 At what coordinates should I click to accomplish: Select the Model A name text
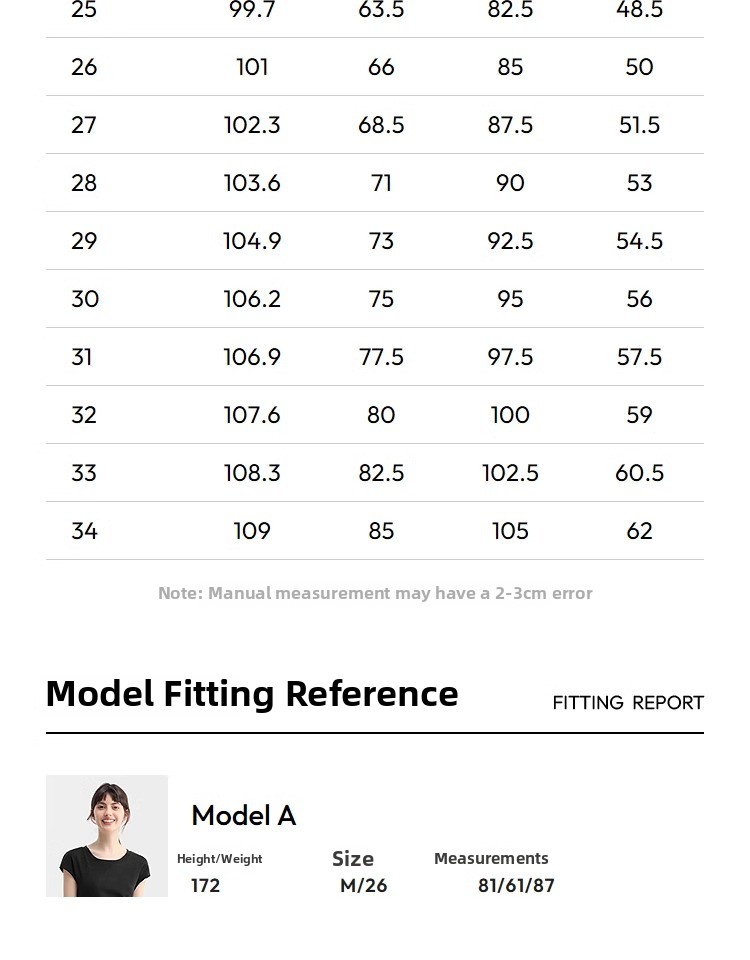244,816
